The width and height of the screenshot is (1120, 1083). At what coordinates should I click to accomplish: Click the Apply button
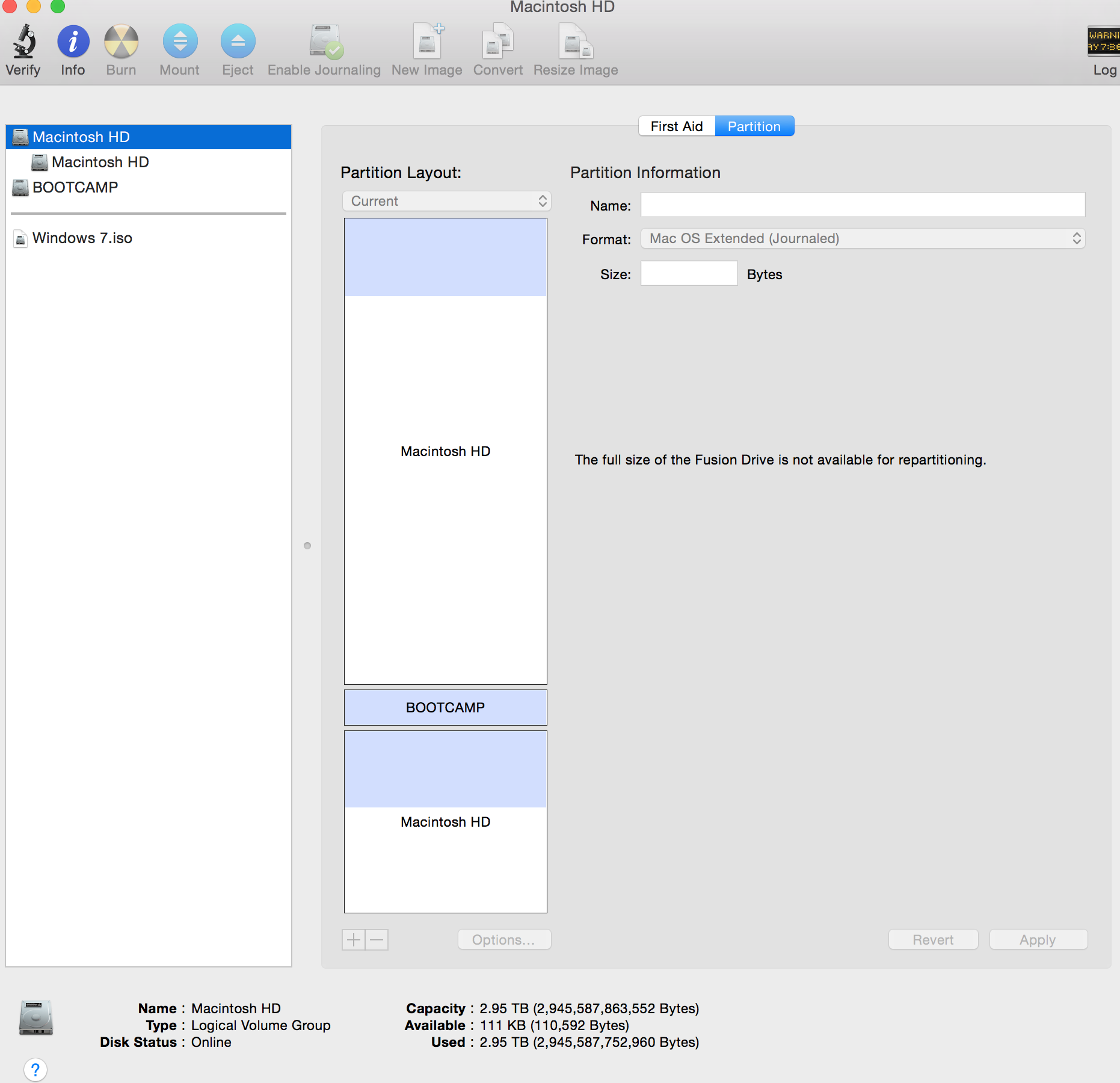pos(1038,940)
